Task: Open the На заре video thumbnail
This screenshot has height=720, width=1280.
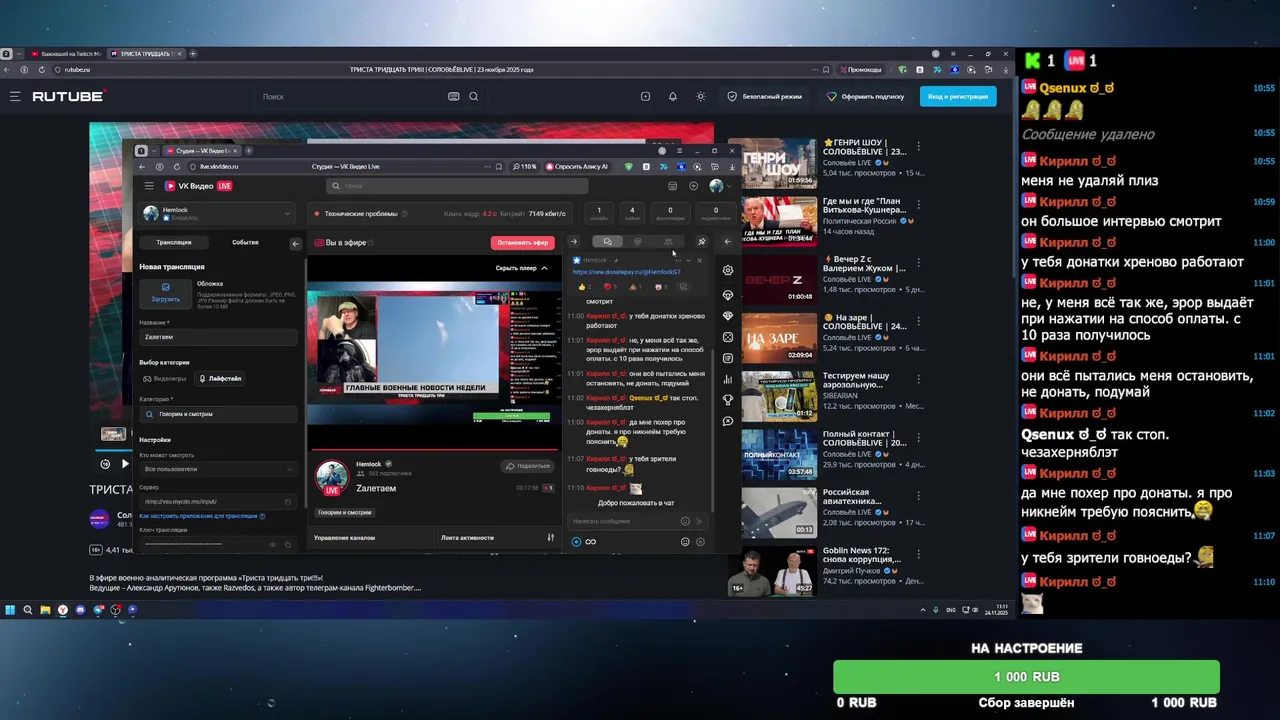Action: (x=779, y=337)
